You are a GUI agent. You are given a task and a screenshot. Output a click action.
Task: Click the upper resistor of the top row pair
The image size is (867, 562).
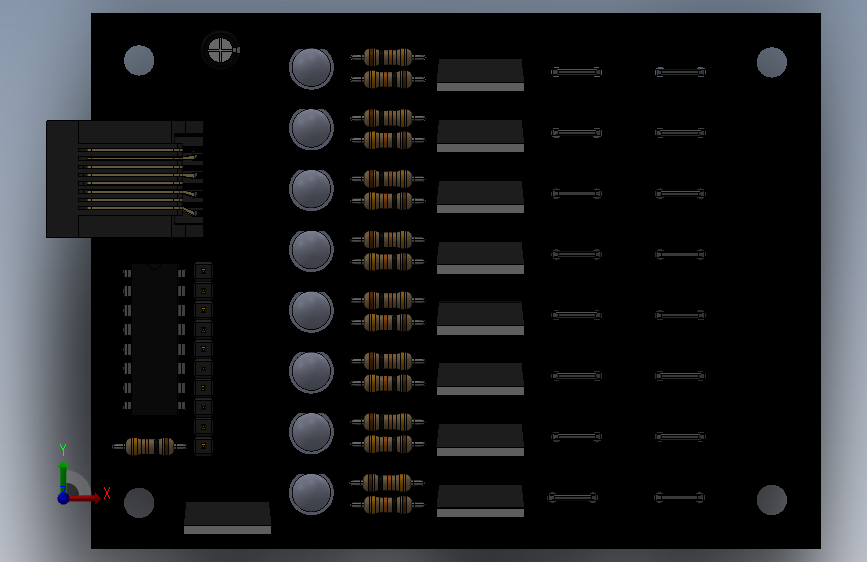click(x=388, y=57)
